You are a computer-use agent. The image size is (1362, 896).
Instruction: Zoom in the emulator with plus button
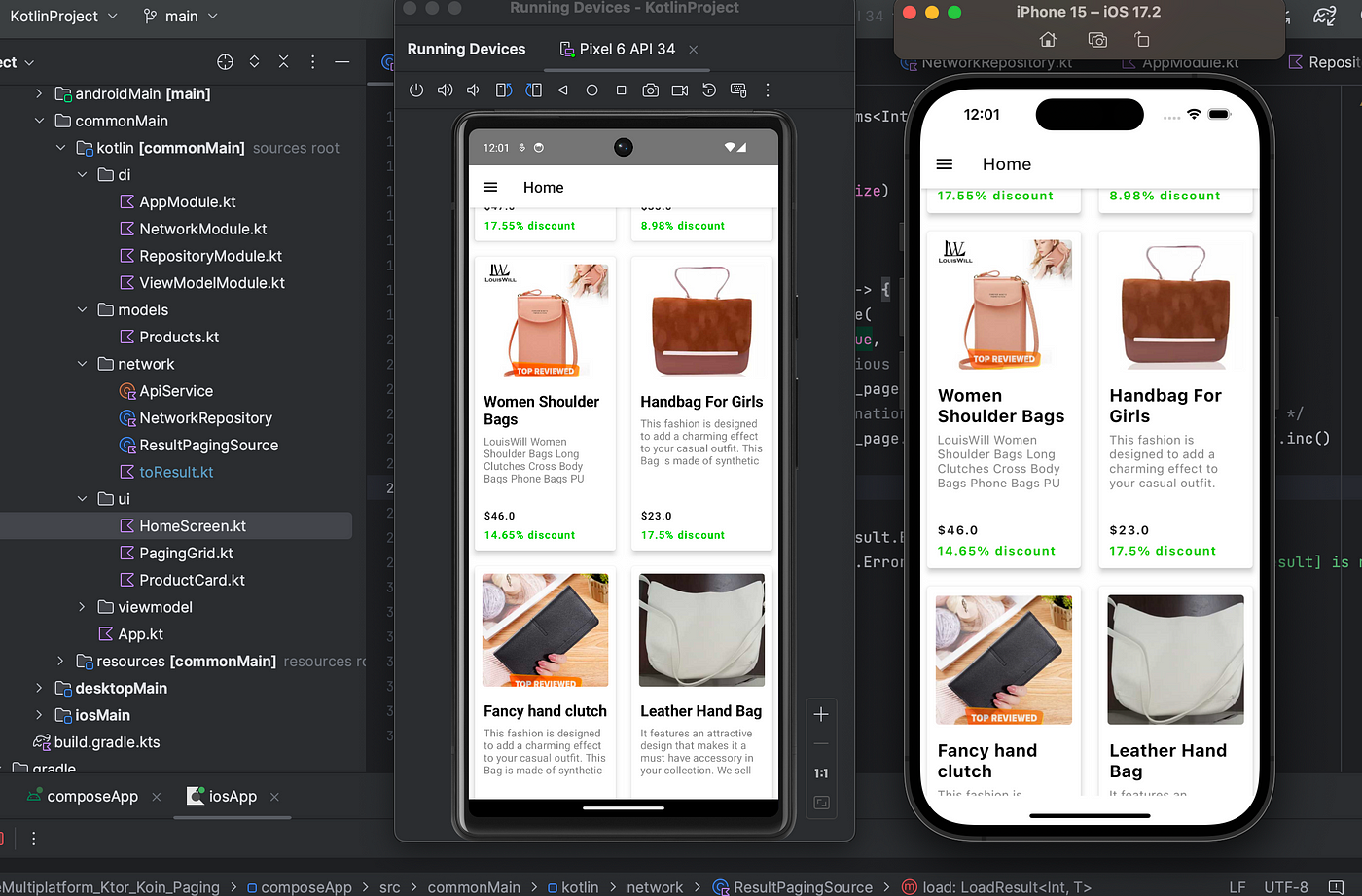821,715
